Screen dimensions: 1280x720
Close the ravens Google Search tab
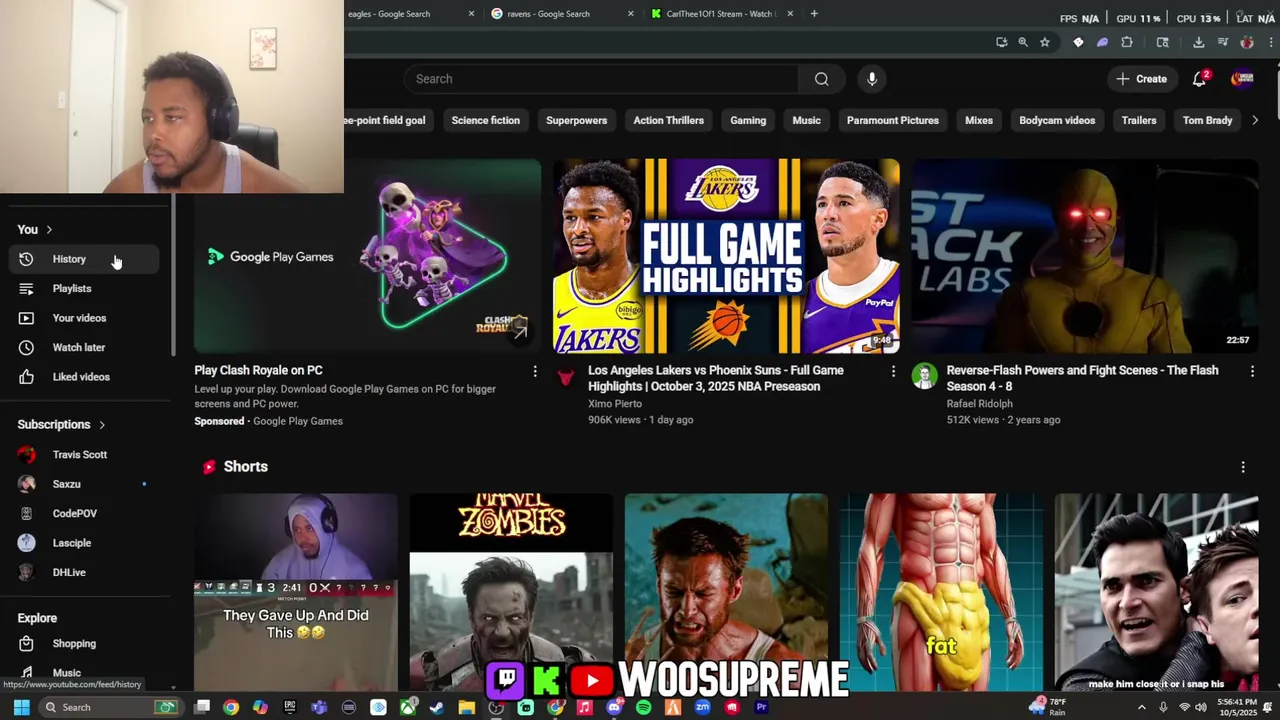[x=631, y=14]
